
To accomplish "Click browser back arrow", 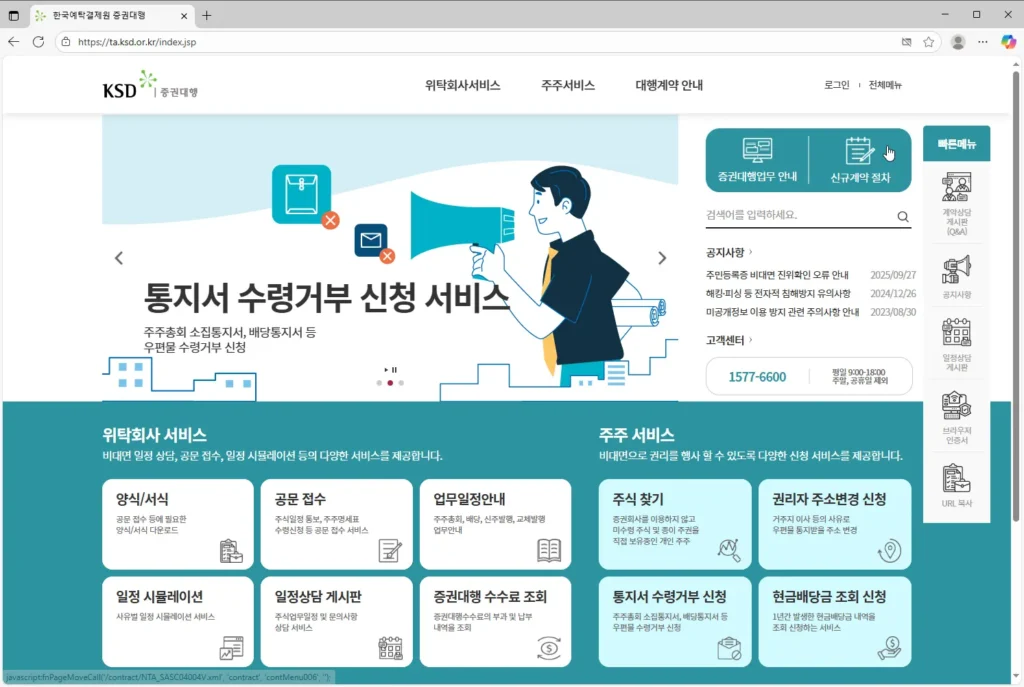I will point(14,42).
